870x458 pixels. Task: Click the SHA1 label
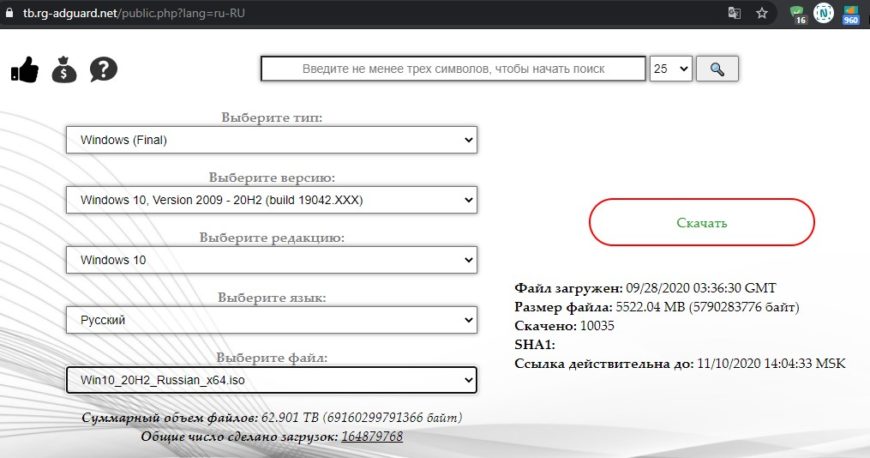(x=535, y=345)
